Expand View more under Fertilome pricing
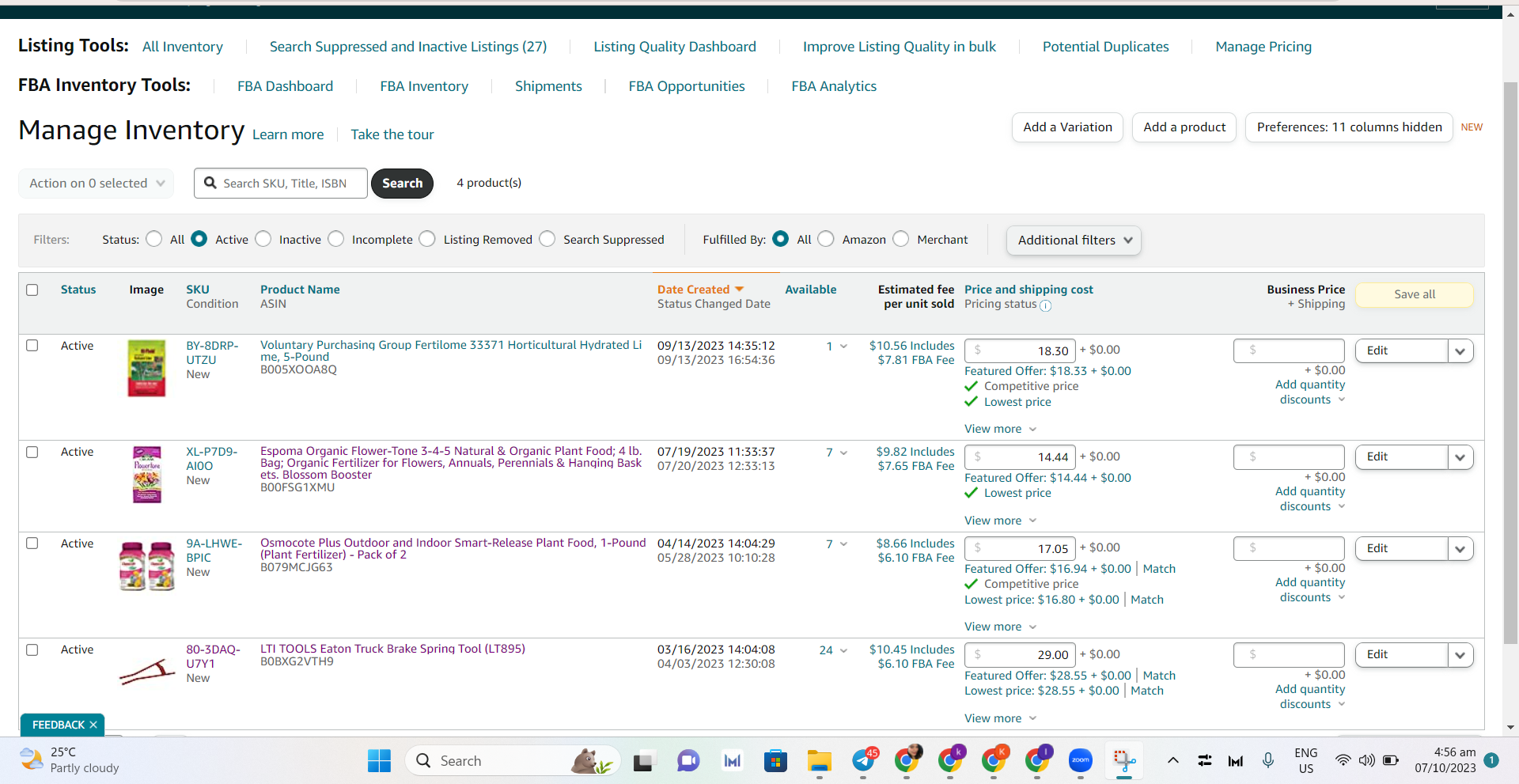 click(1000, 429)
